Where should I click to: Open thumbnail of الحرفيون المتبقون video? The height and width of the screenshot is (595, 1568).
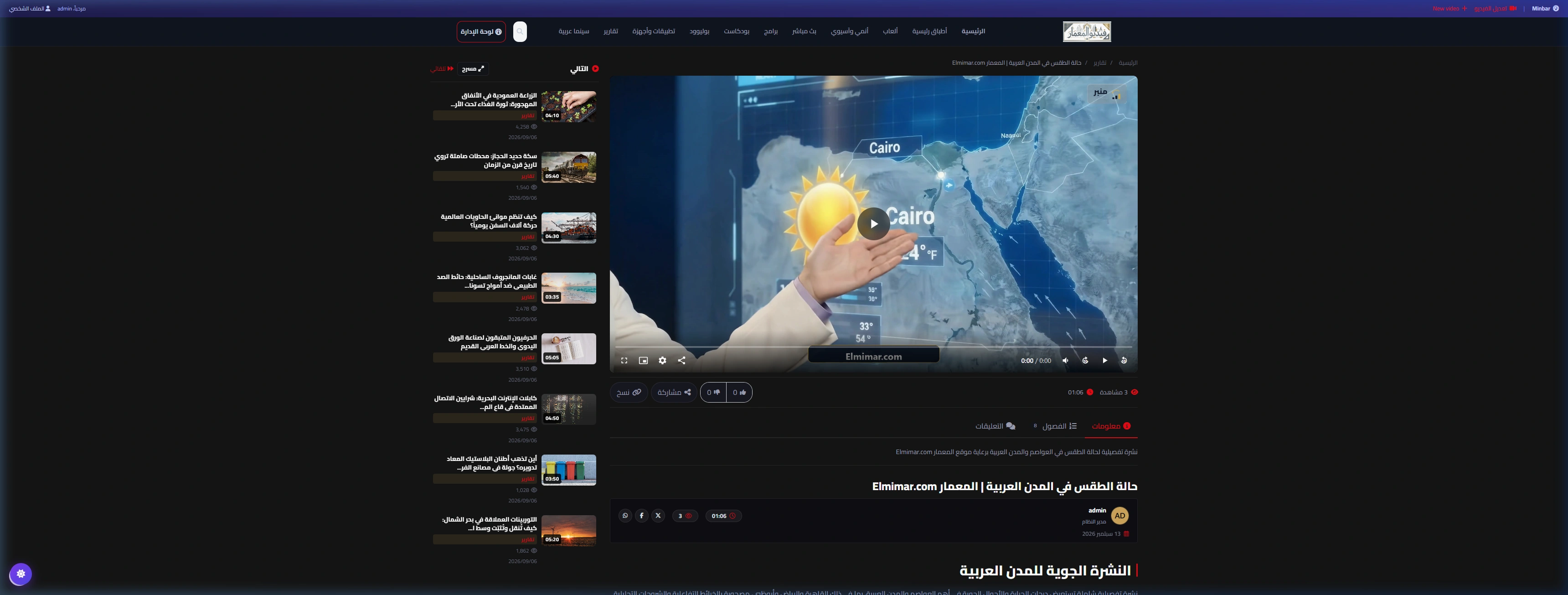568,349
